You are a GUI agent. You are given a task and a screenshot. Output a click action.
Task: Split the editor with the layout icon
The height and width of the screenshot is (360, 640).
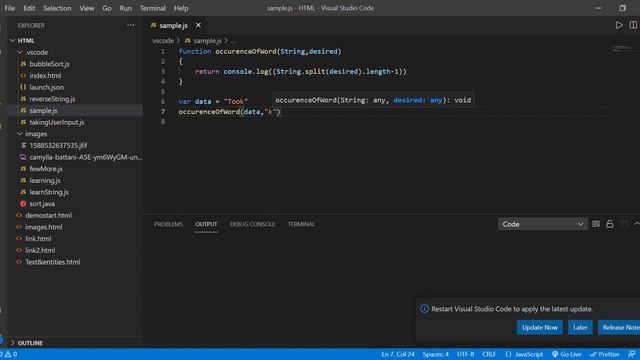(633, 25)
